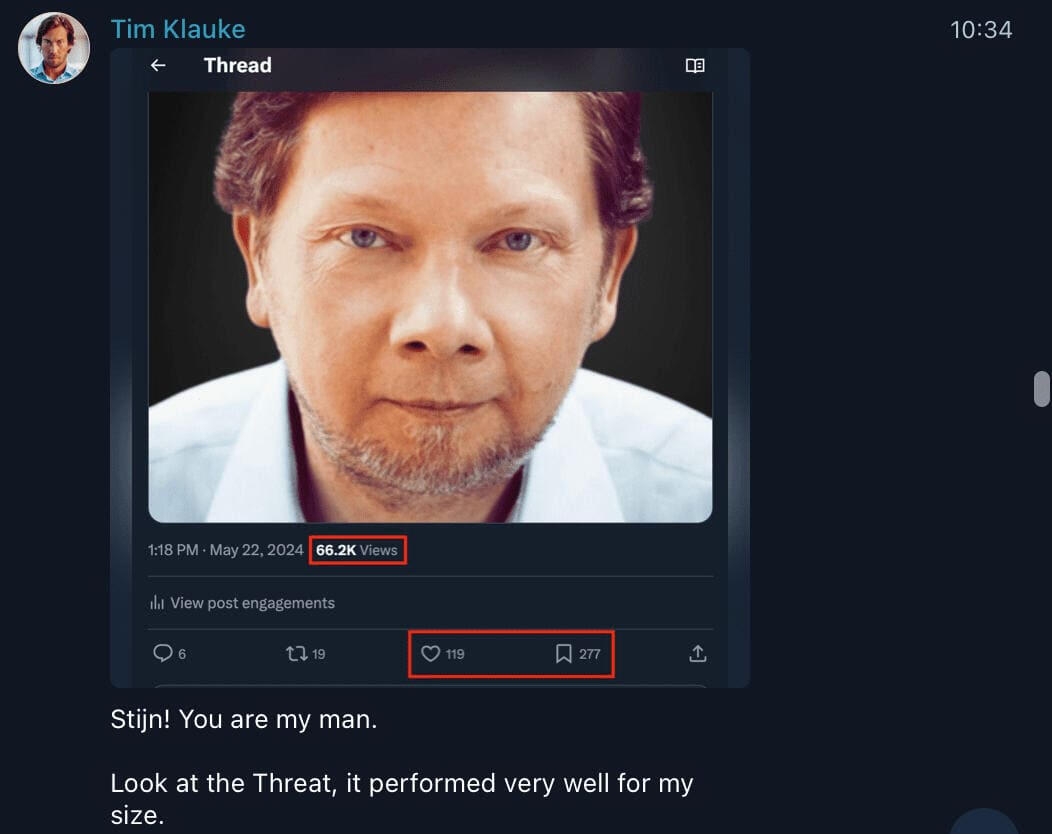
Task: Click the Thread header title
Action: [237, 66]
